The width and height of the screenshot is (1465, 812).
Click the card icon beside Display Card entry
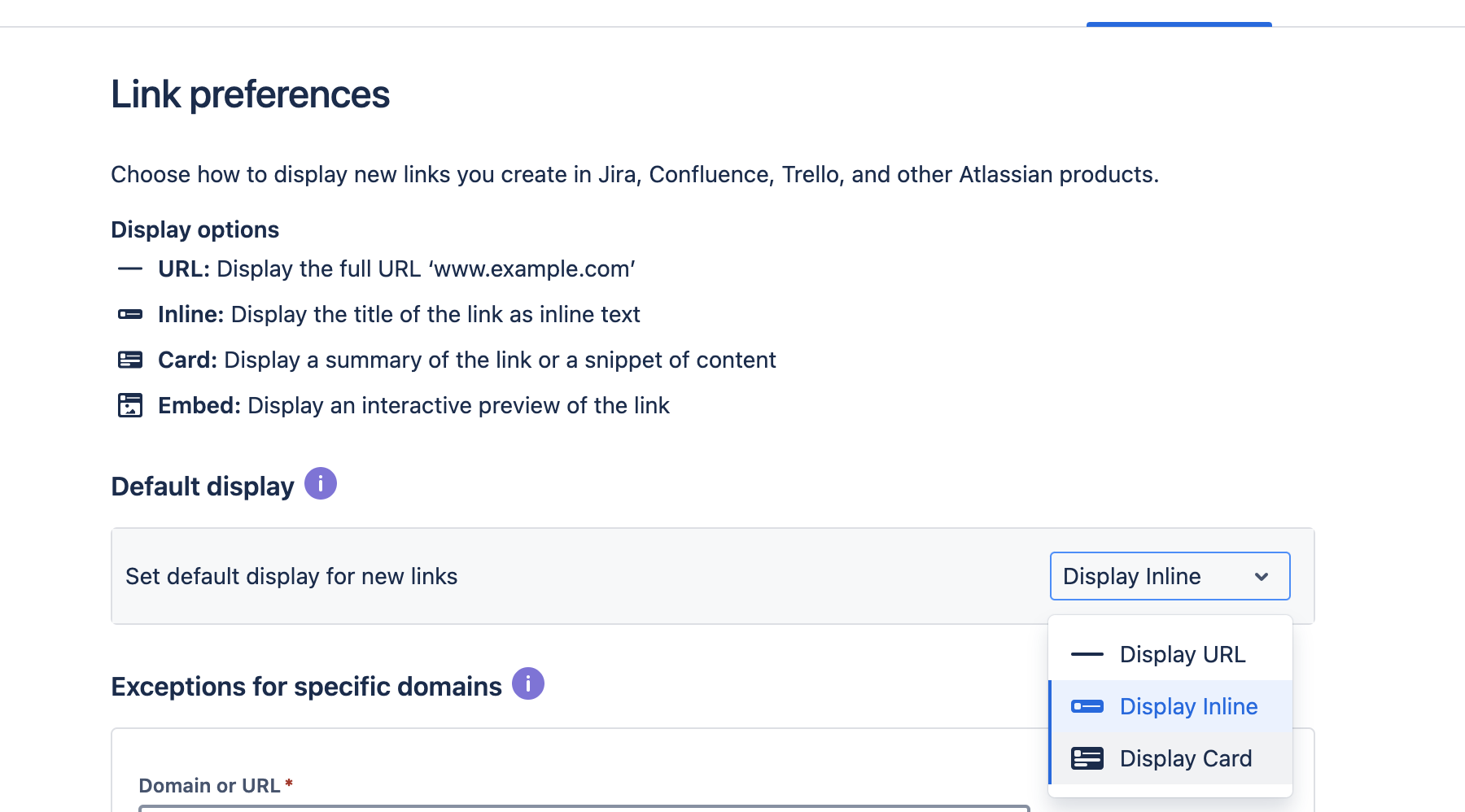click(1087, 757)
